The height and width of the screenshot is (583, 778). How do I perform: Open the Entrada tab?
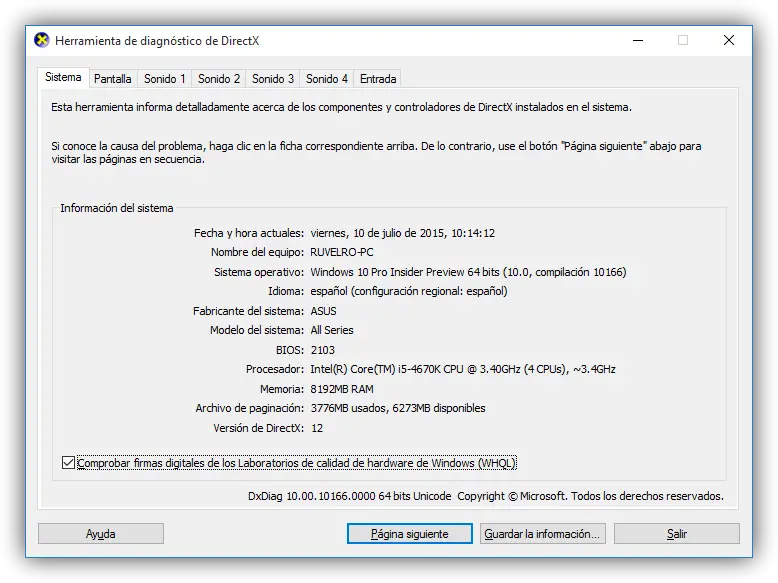click(x=378, y=79)
